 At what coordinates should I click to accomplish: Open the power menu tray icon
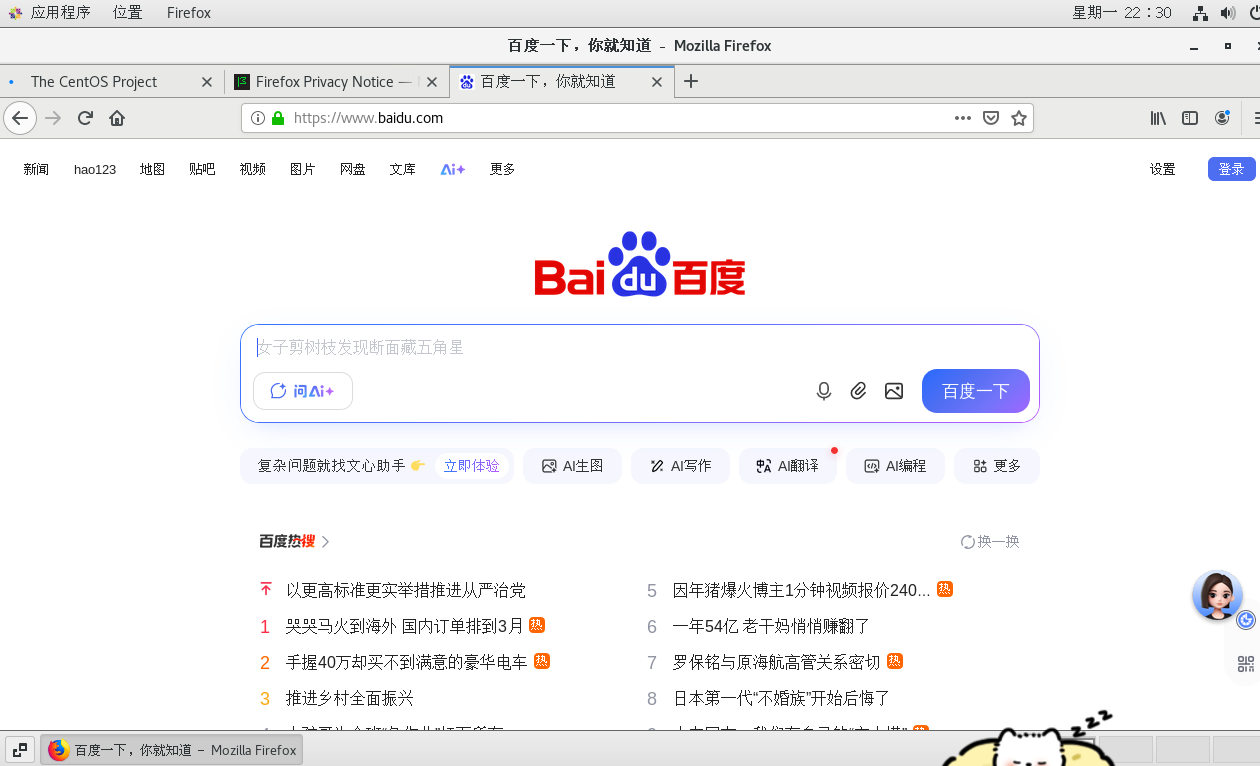(1254, 13)
